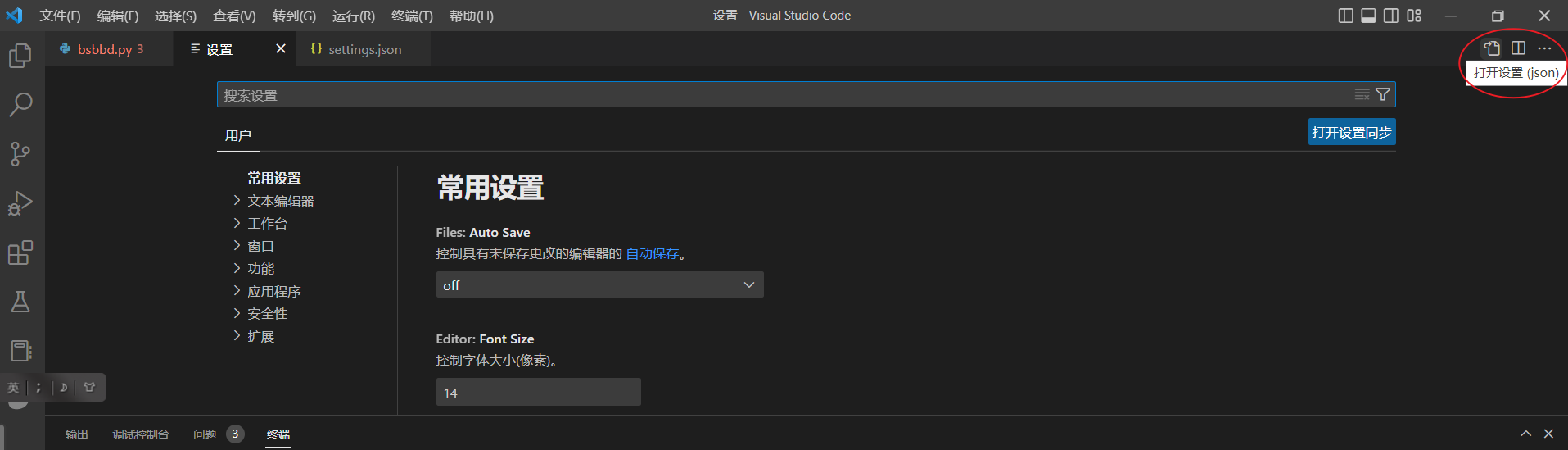This screenshot has height=450, width=1568.
Task: Expand the 安全性 settings category
Action: click(268, 313)
